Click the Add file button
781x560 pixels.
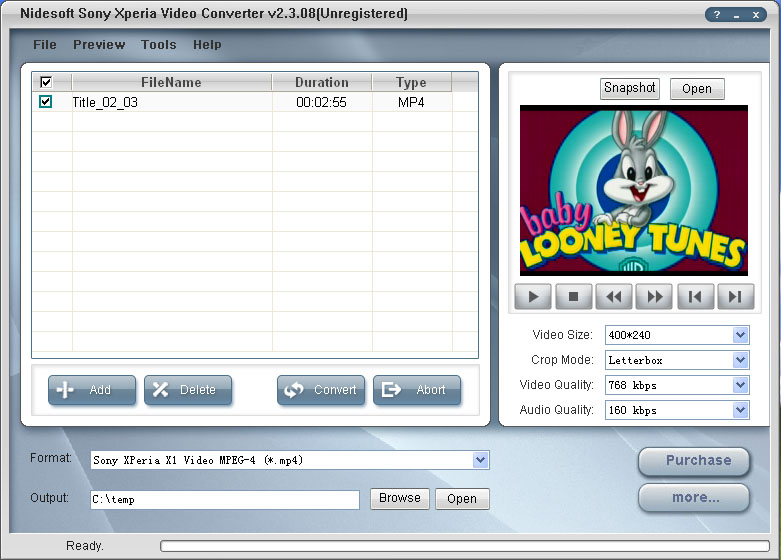[91, 390]
